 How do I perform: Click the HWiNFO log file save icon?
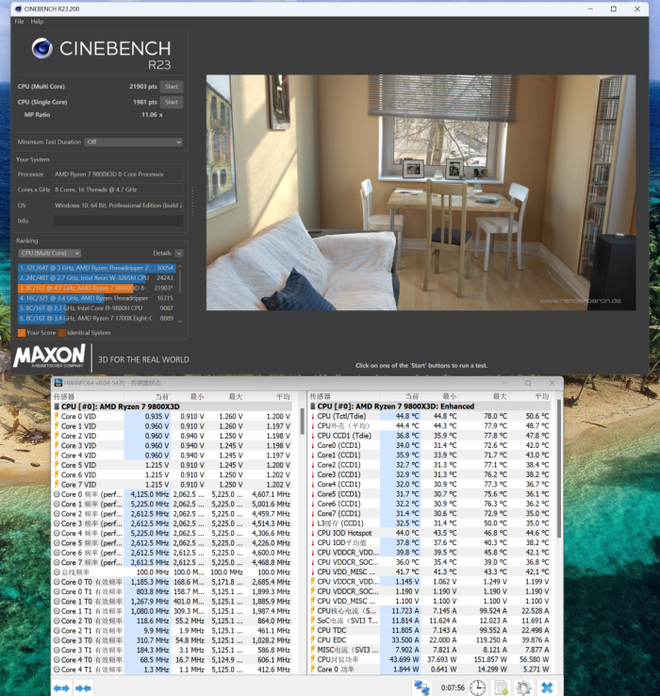click(501, 688)
